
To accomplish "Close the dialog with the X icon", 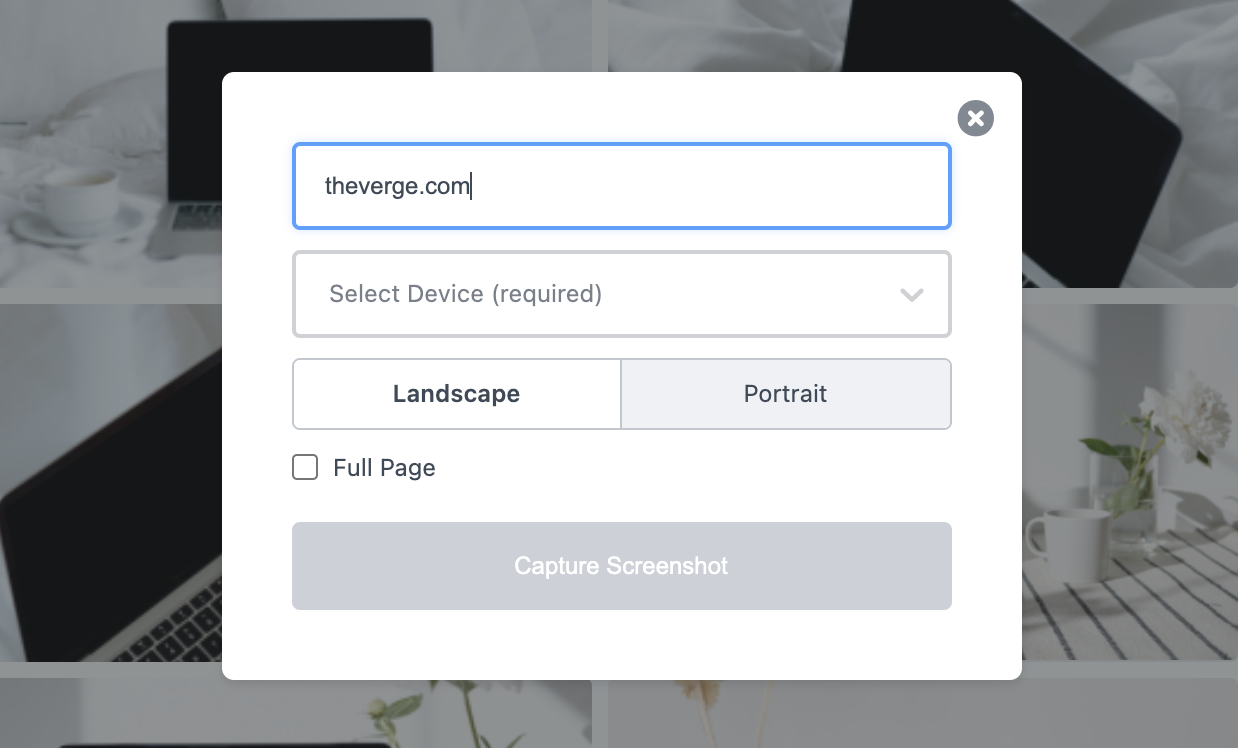I will click(975, 118).
